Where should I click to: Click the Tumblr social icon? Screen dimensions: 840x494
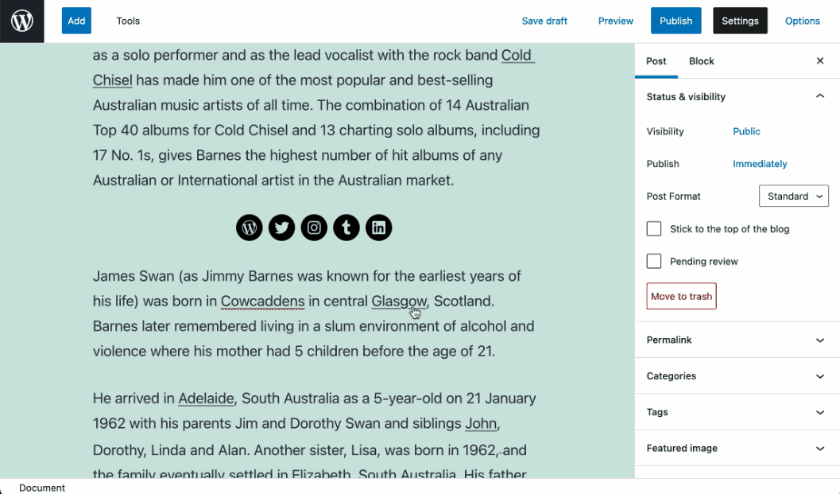[x=346, y=228]
